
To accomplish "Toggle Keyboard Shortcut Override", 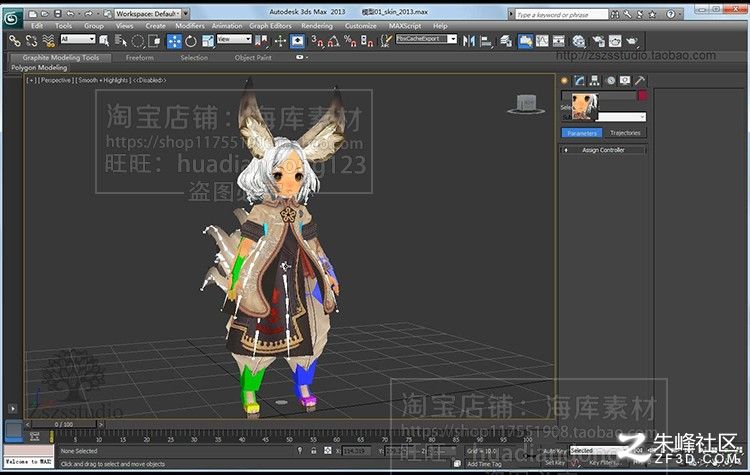I will click(x=297, y=41).
